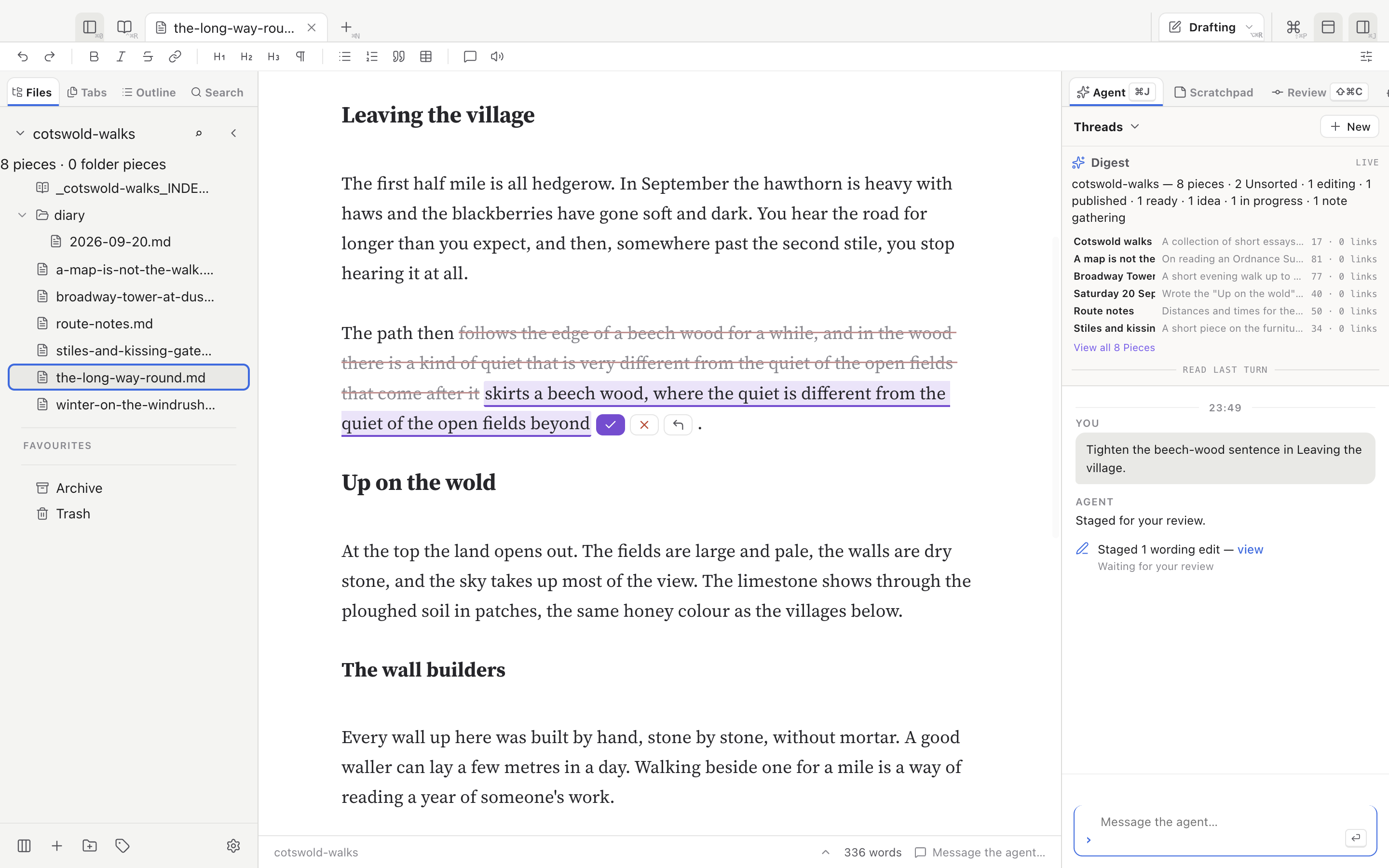Image resolution: width=1389 pixels, height=868 pixels.
Task: Accept the staged edit with checkmark
Action: tap(610, 425)
